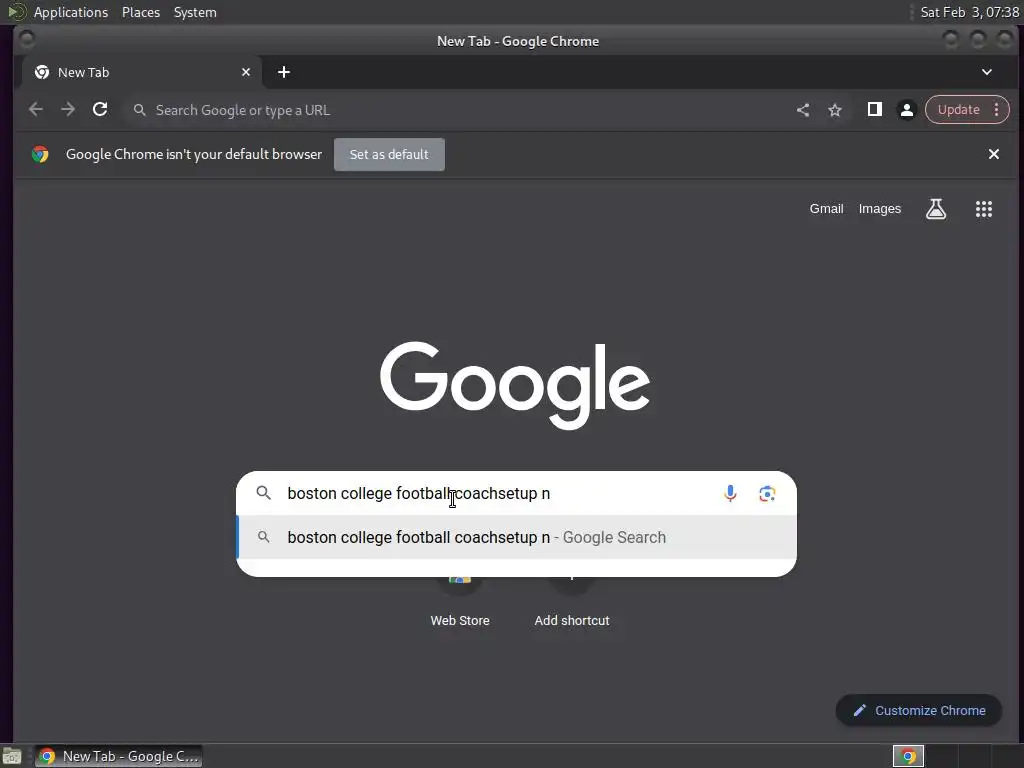Focus the address bar URL field
Viewport: 1024px width, 768px height.
pos(457,110)
